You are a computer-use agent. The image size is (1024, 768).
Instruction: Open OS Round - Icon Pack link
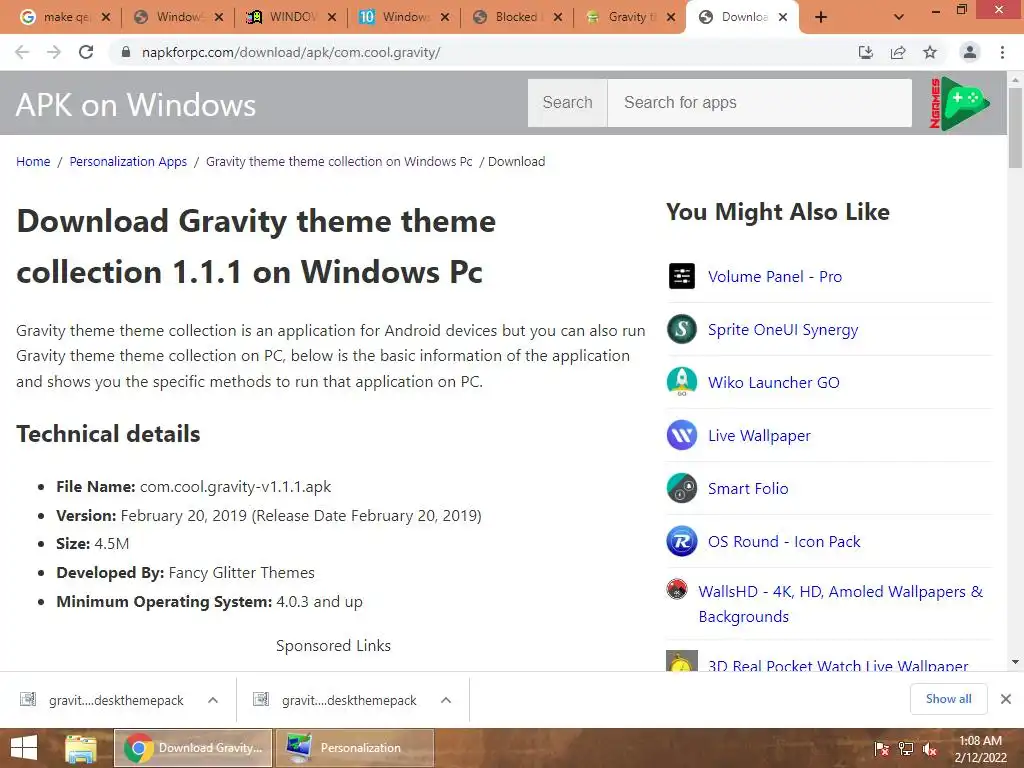coord(784,541)
